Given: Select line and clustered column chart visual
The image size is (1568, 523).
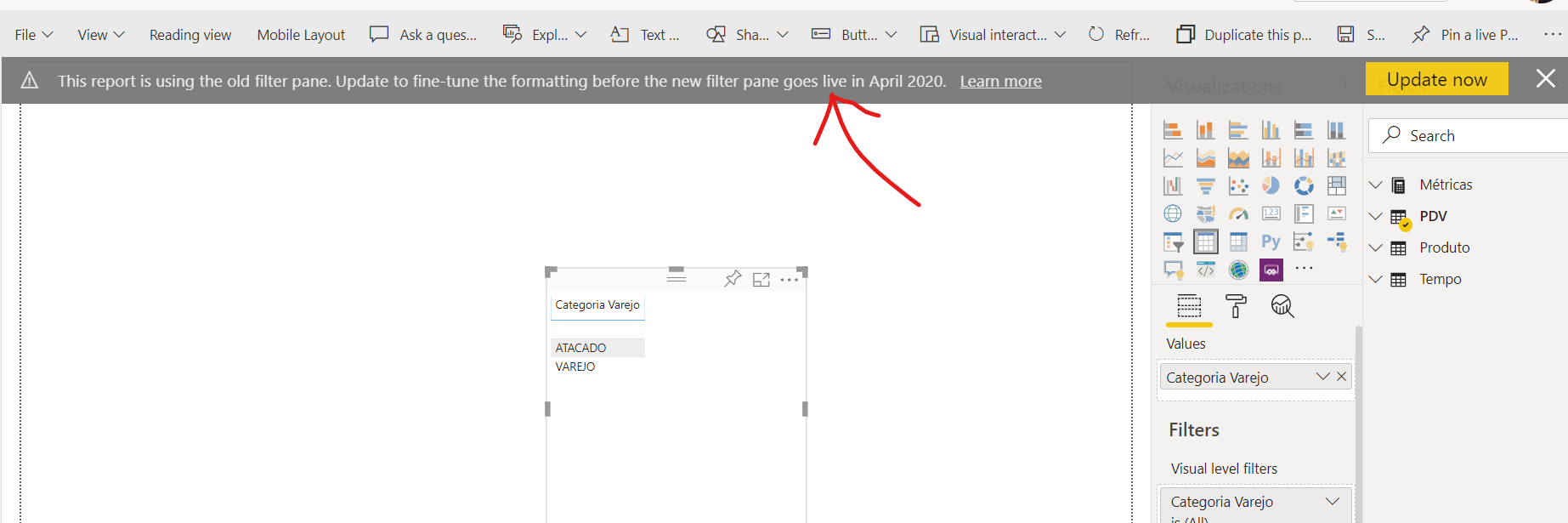Looking at the screenshot, I should tap(1304, 158).
